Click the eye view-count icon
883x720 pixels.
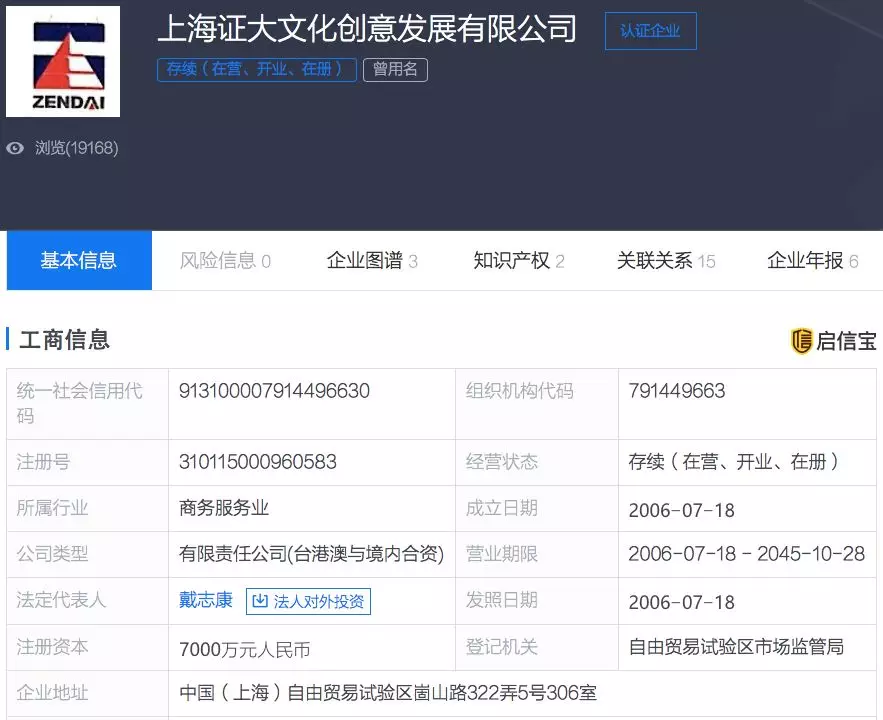tap(15, 148)
